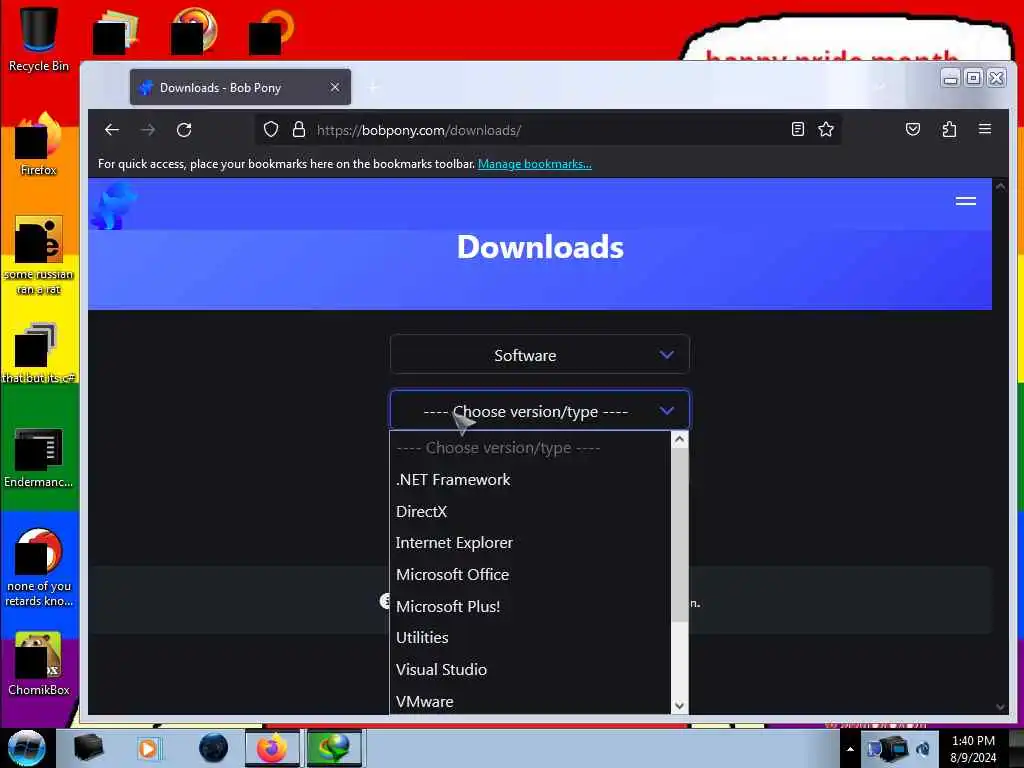Select the ChomikBox desktop icon

click(38, 664)
